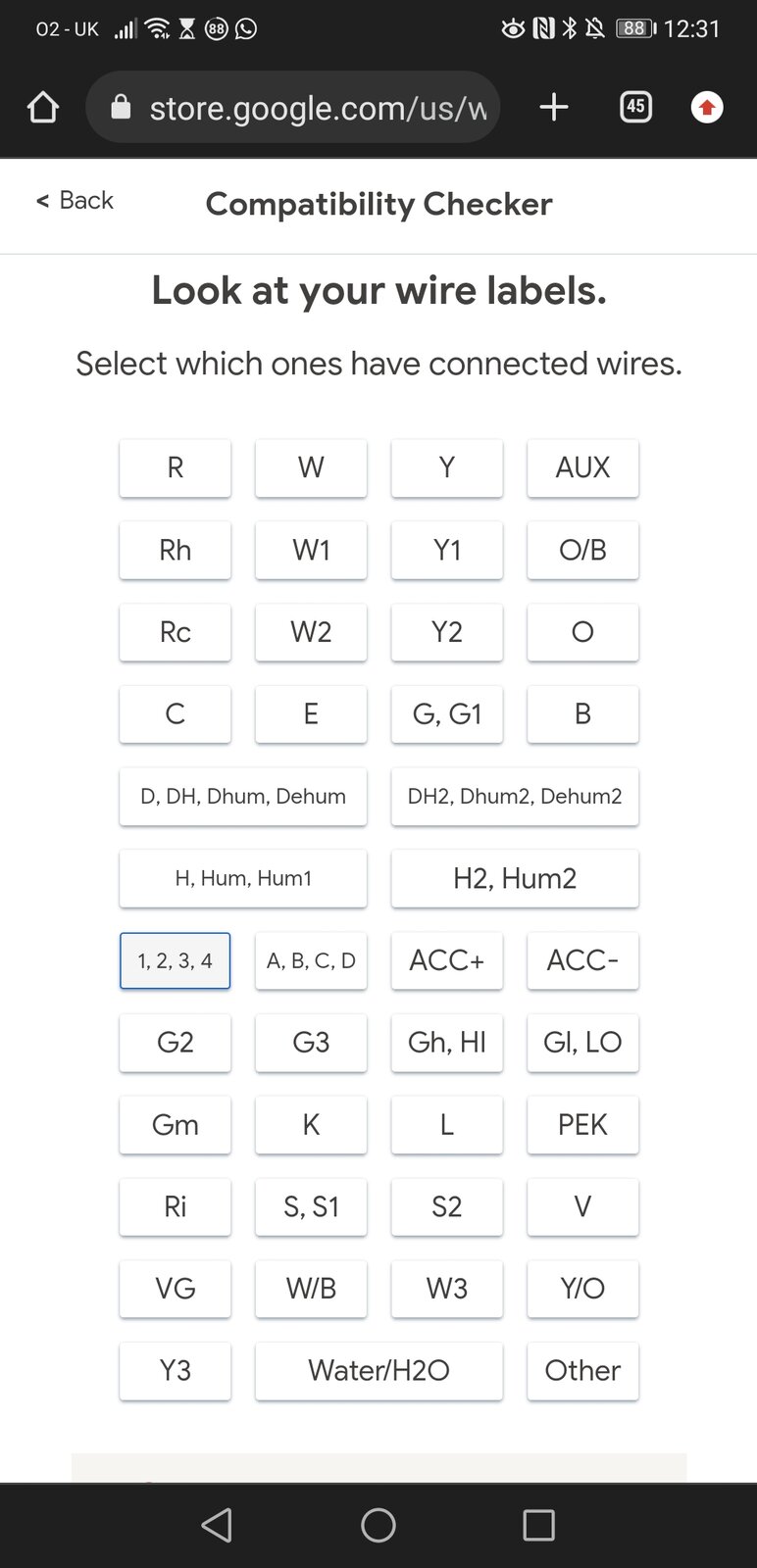Toggle the PEK wire label
Screen dimensions: 757x1568
tap(582, 1124)
